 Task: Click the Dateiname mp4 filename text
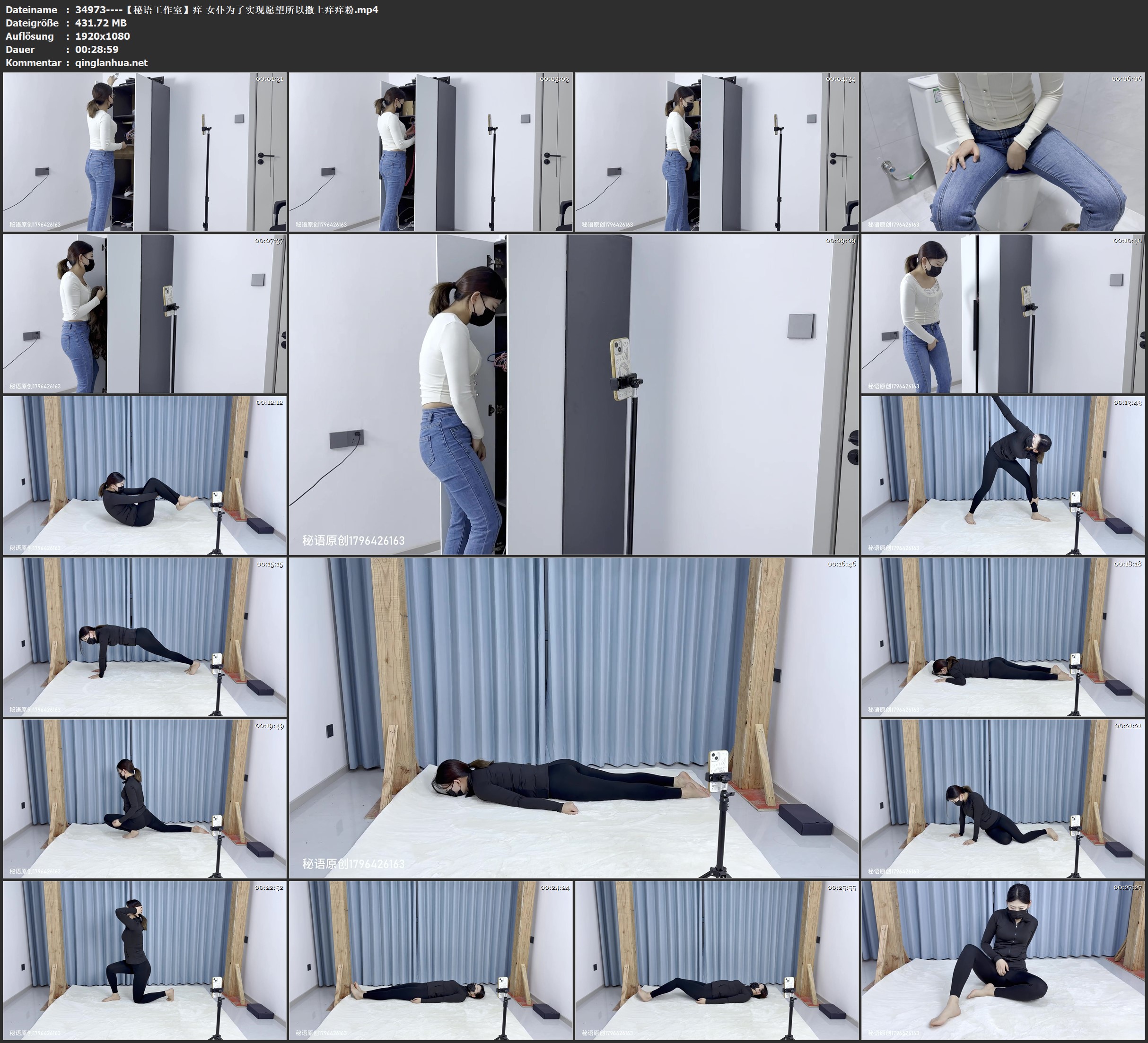click(227, 9)
